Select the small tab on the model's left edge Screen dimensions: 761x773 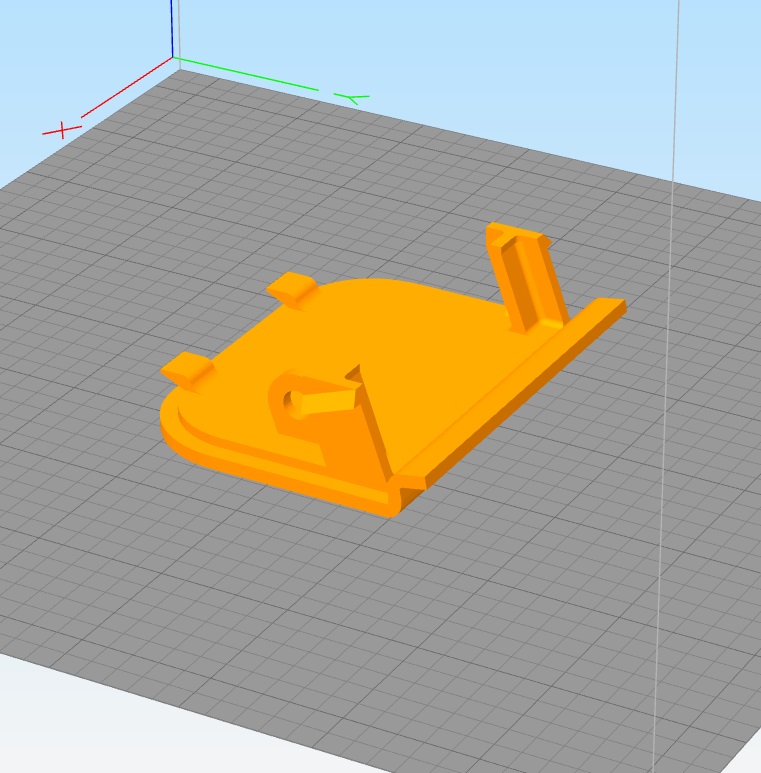pos(187,369)
